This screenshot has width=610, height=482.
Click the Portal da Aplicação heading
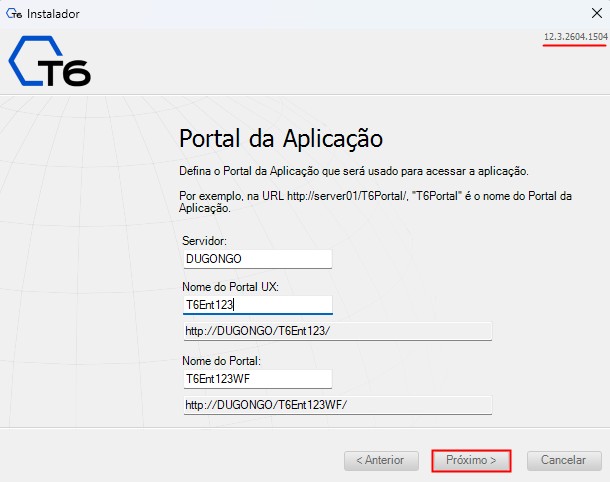281,139
